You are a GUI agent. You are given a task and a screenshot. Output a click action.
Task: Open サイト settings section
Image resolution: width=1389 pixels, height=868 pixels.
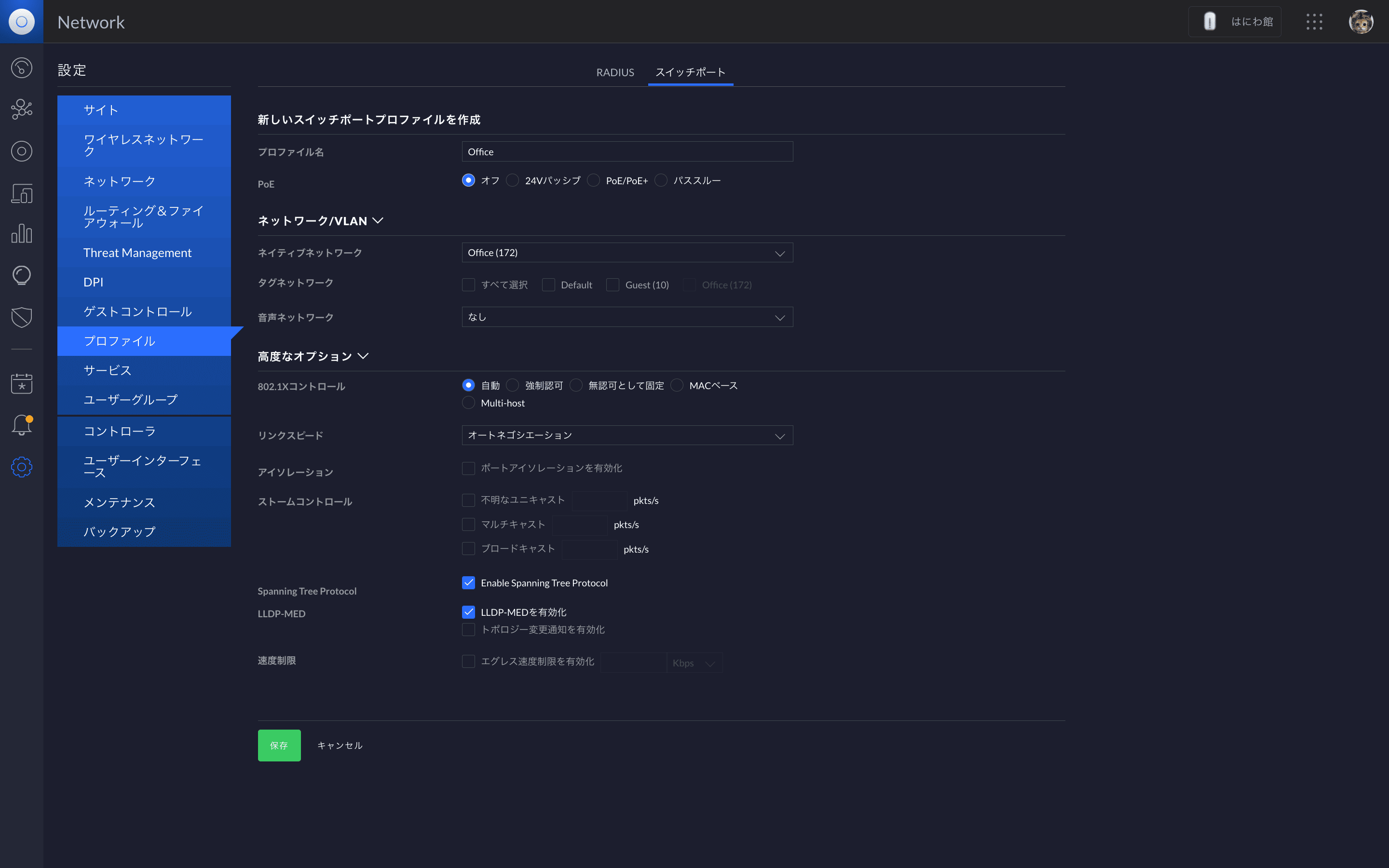[144, 110]
